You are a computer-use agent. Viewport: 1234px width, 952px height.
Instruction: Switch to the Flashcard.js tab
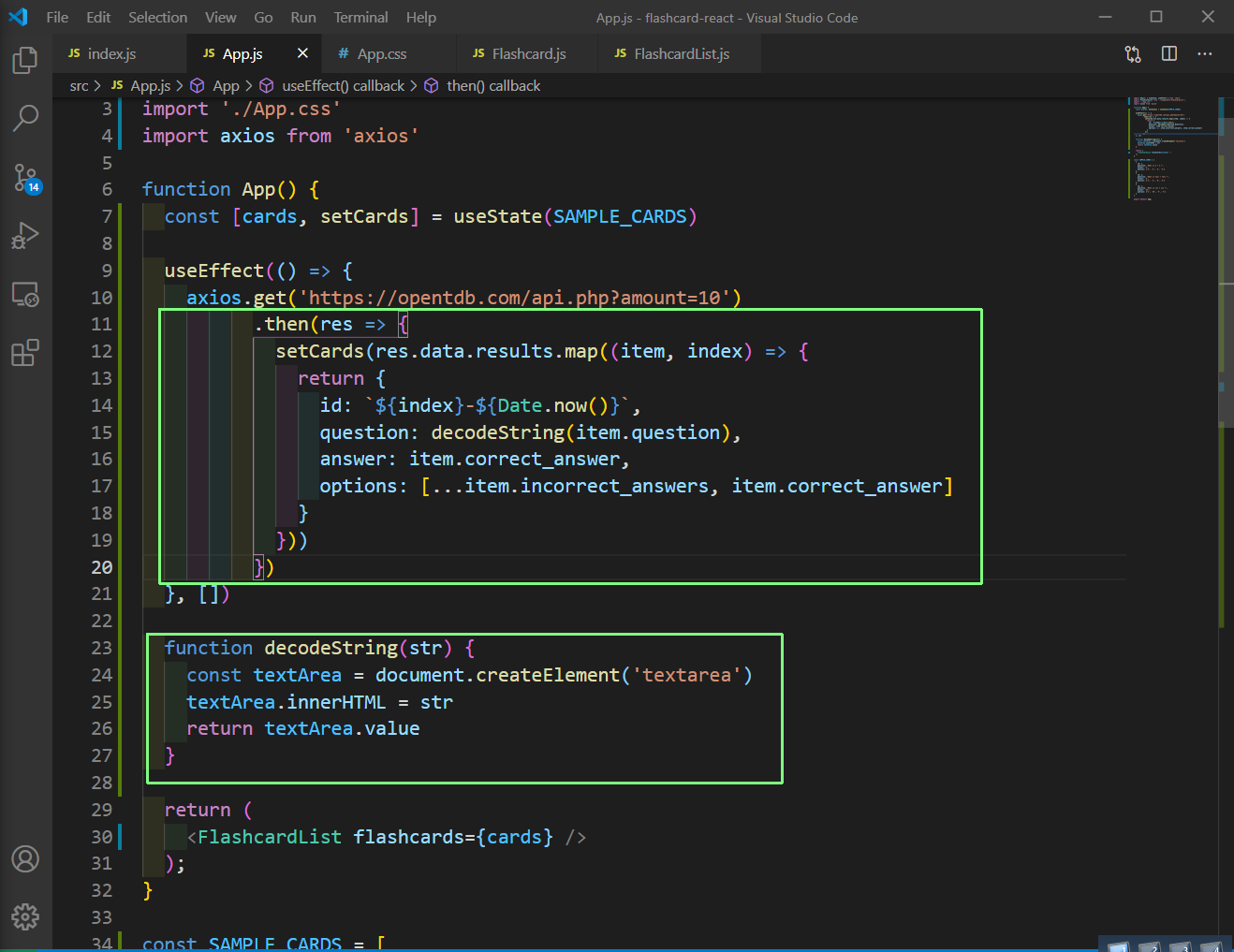coord(528,53)
